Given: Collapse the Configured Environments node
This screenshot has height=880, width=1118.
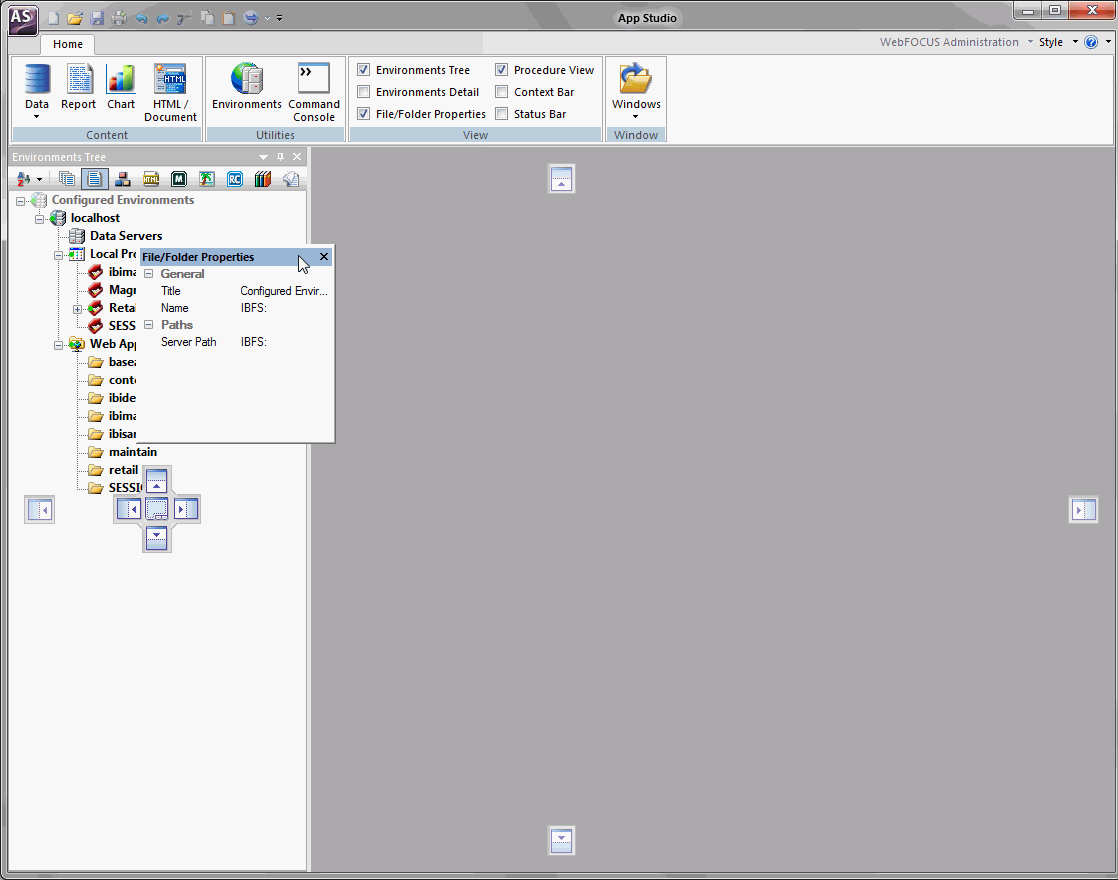Looking at the screenshot, I should [x=21, y=201].
